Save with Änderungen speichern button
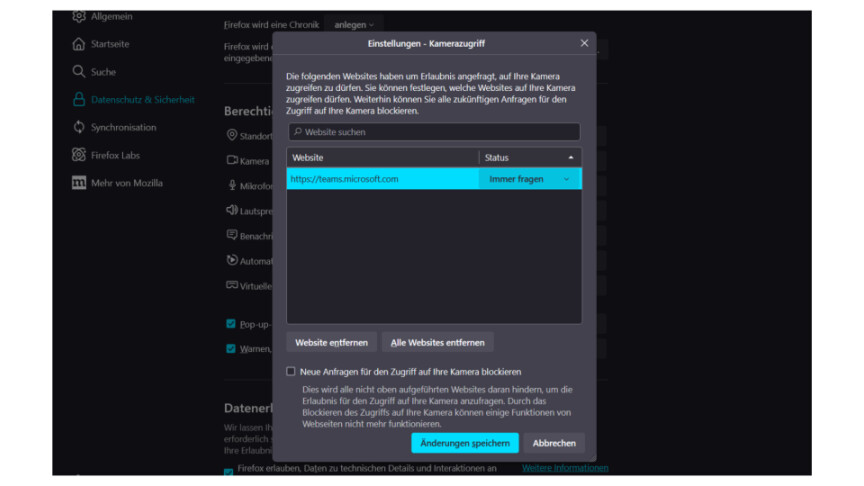Image resolution: width=864 pixels, height=486 pixels. [x=464, y=443]
